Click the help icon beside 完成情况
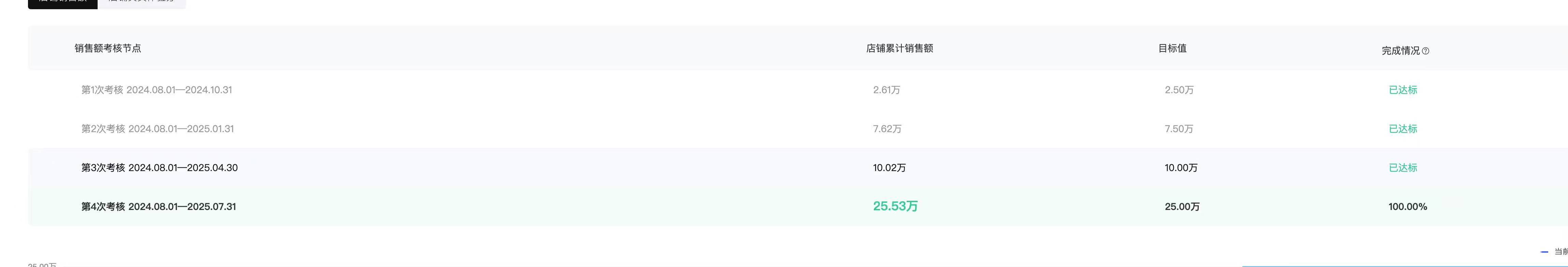1568x267 pixels. click(x=1426, y=51)
